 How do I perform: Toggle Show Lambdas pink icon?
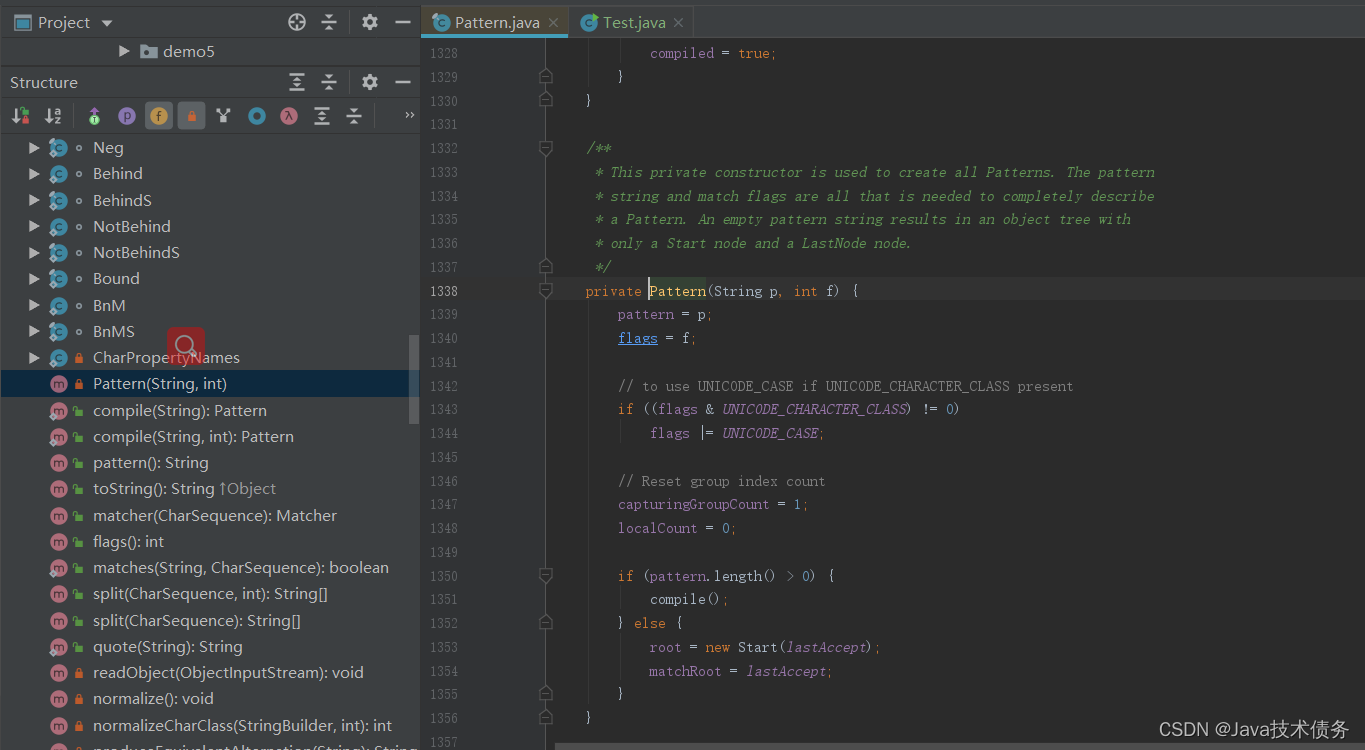tap(289, 116)
